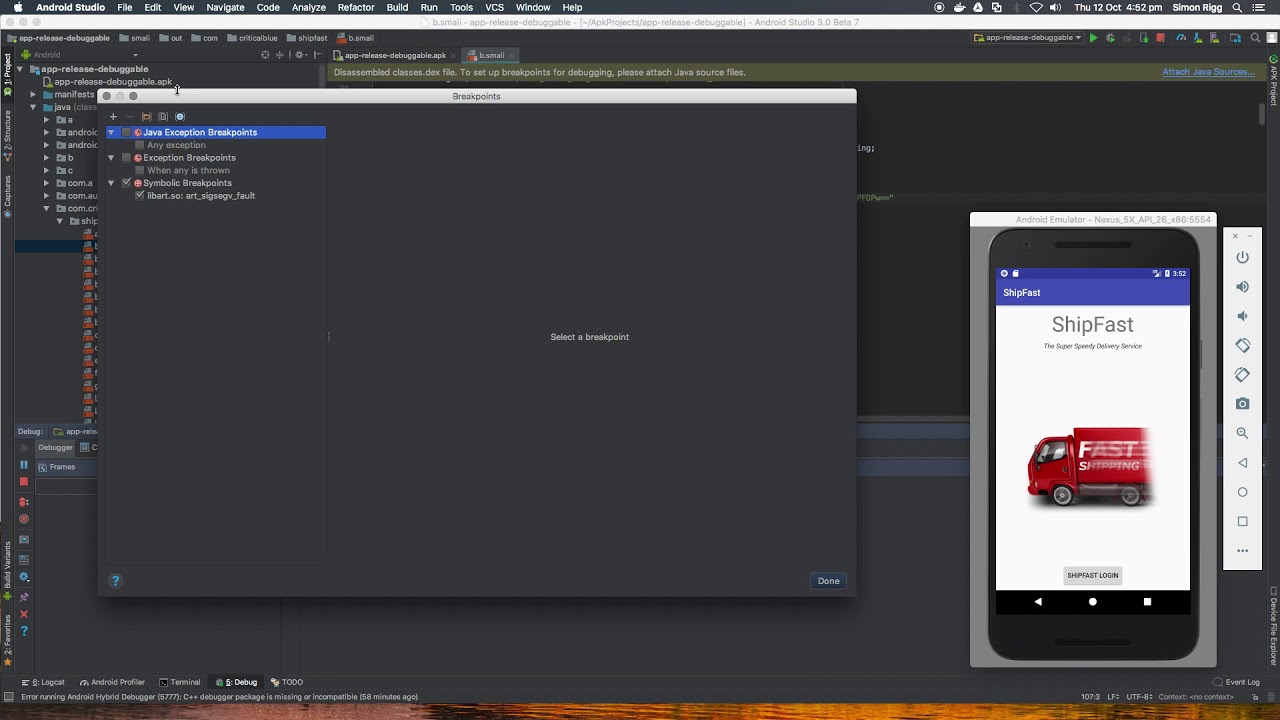Viewport: 1280px width, 720px height.
Task: Open Logcat tool window tab
Action: point(43,682)
